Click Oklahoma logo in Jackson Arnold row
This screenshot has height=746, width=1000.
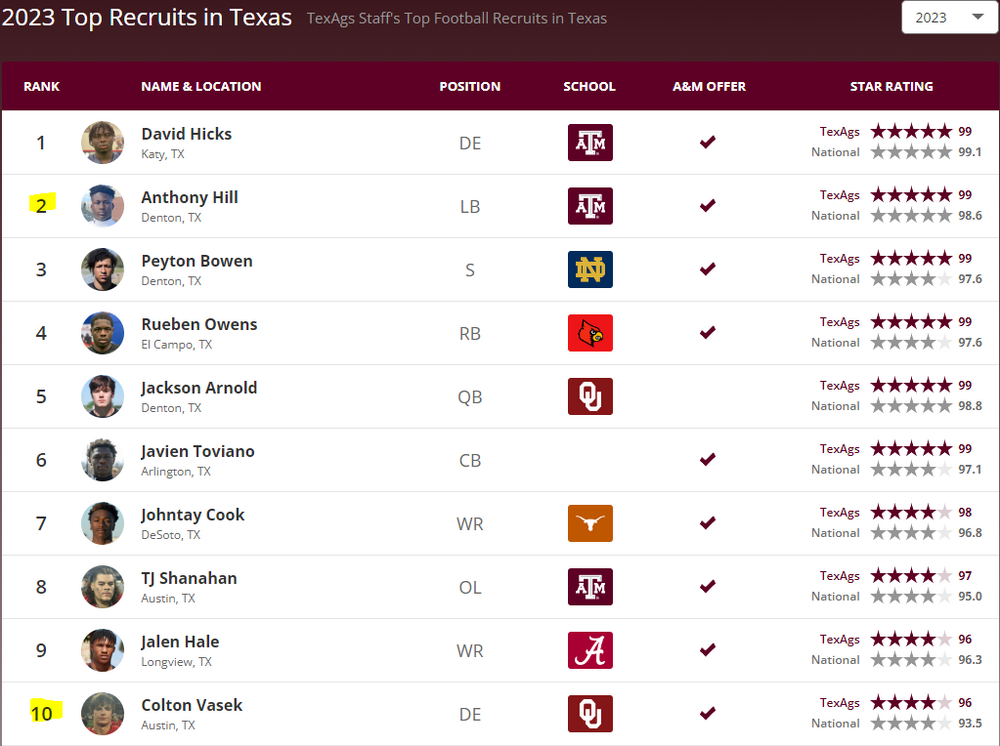(x=590, y=397)
